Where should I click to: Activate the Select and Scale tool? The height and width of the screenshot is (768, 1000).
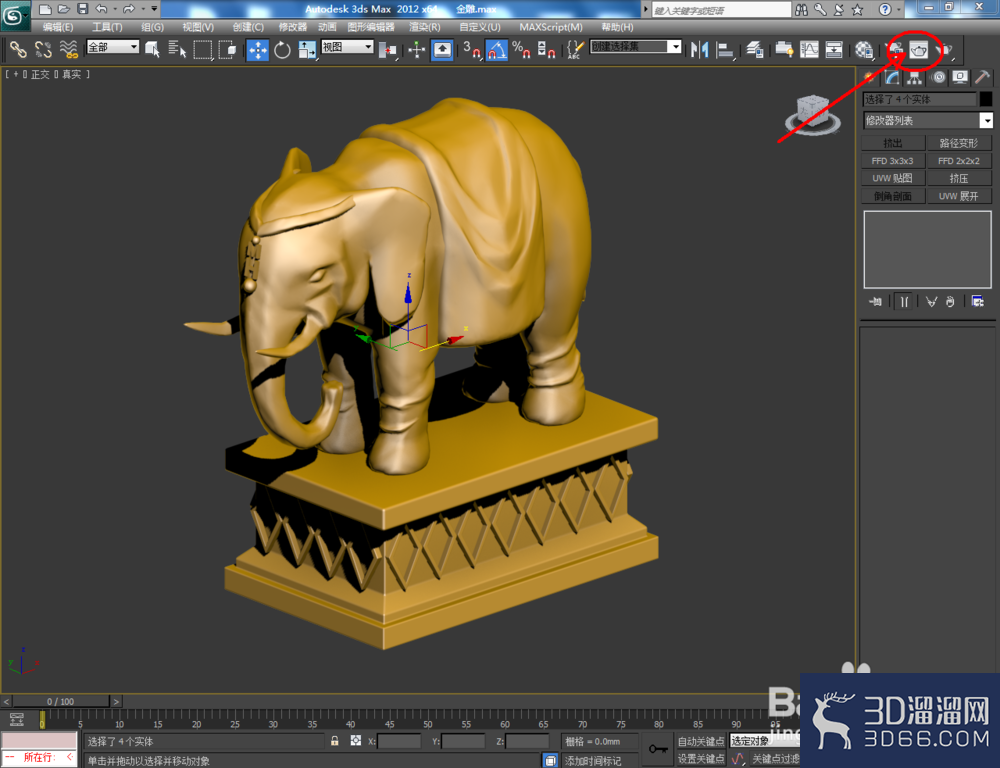pos(307,49)
